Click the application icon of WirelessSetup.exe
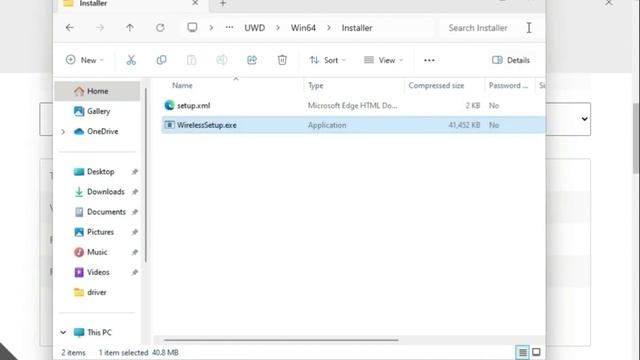The height and width of the screenshot is (360, 640). [169, 125]
